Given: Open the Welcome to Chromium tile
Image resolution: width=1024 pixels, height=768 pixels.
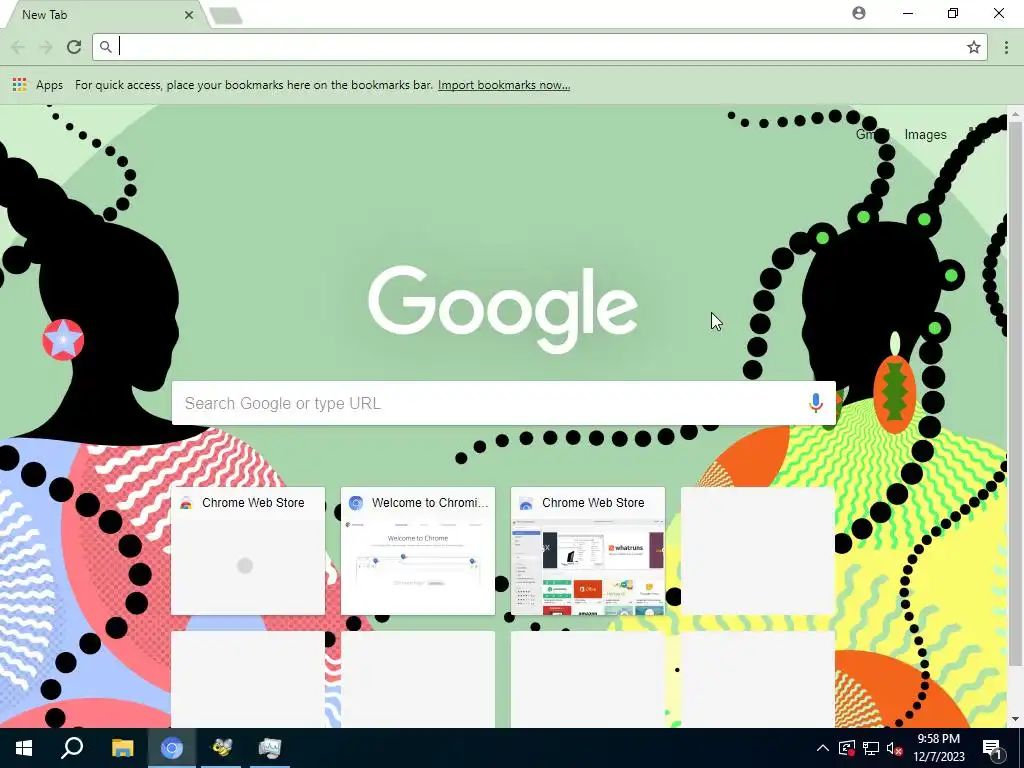Looking at the screenshot, I should pos(418,551).
